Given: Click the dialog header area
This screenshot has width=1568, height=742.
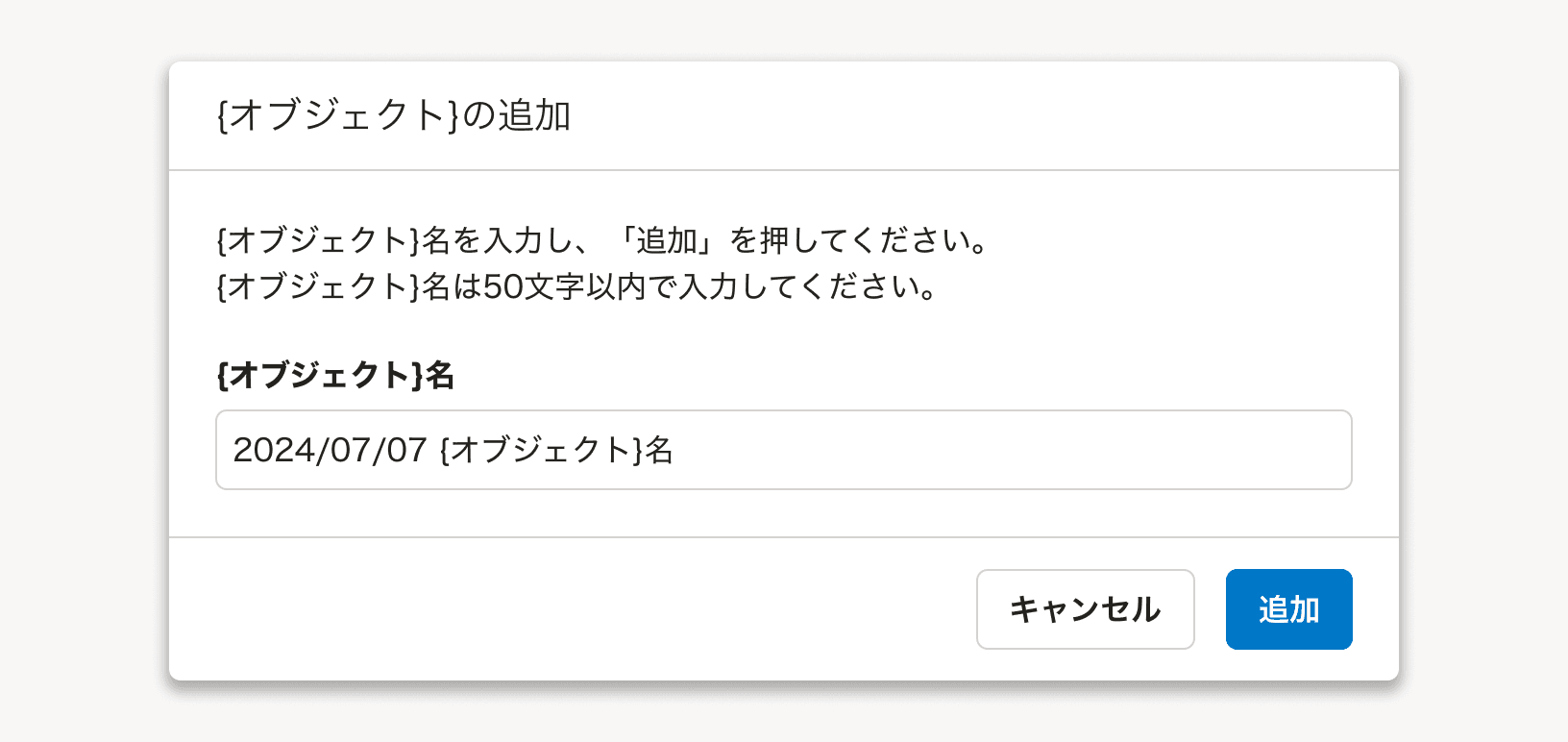Looking at the screenshot, I should 784,113.
